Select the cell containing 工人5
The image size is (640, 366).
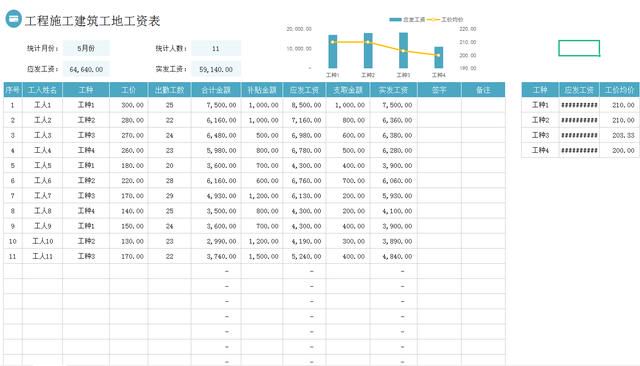point(42,166)
